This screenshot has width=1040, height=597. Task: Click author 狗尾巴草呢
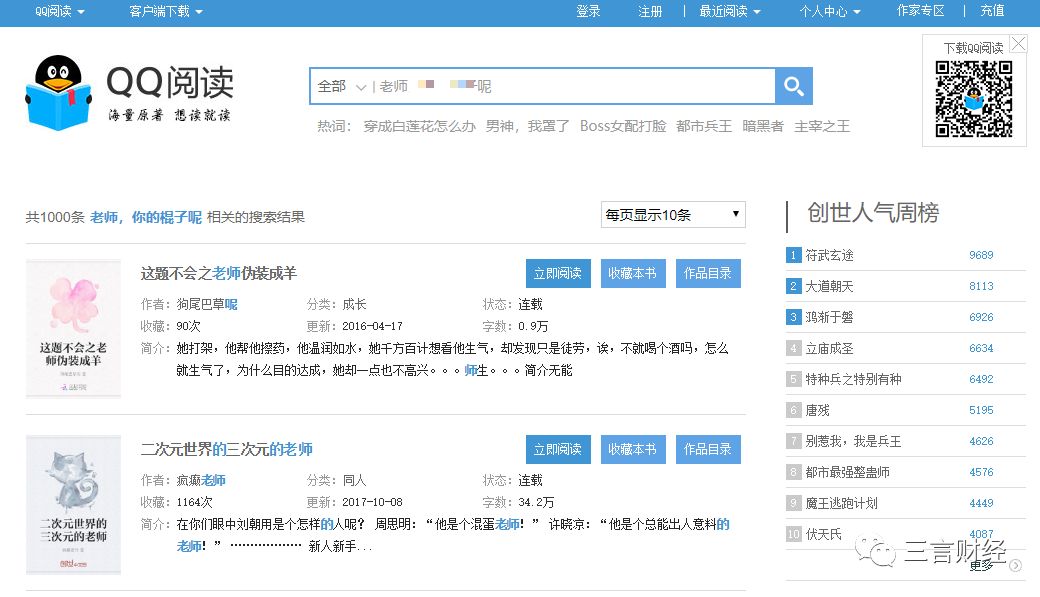[207, 304]
